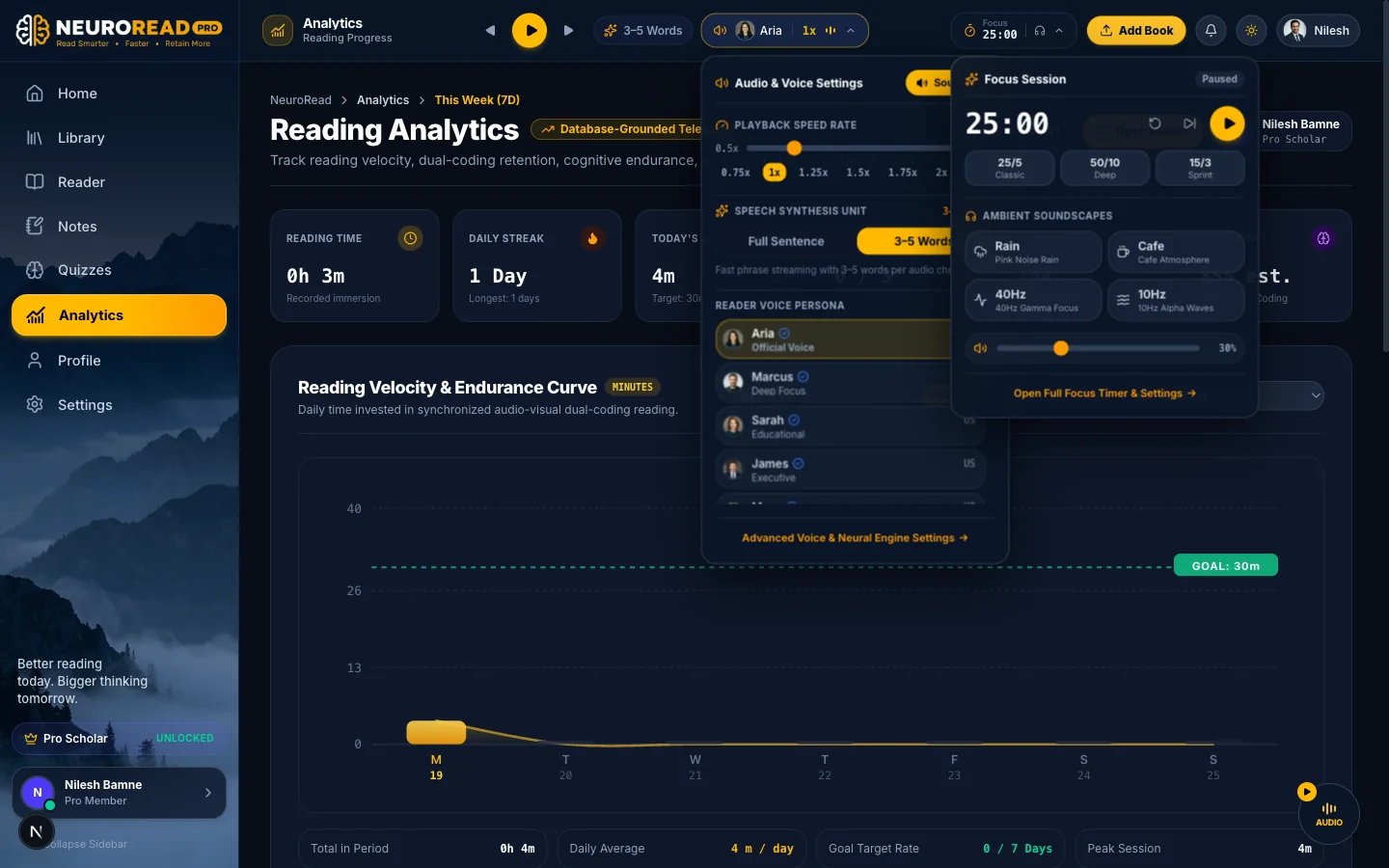Click the Daily Streak flame icon
Image resolution: width=1389 pixels, height=868 pixels.
(x=592, y=238)
